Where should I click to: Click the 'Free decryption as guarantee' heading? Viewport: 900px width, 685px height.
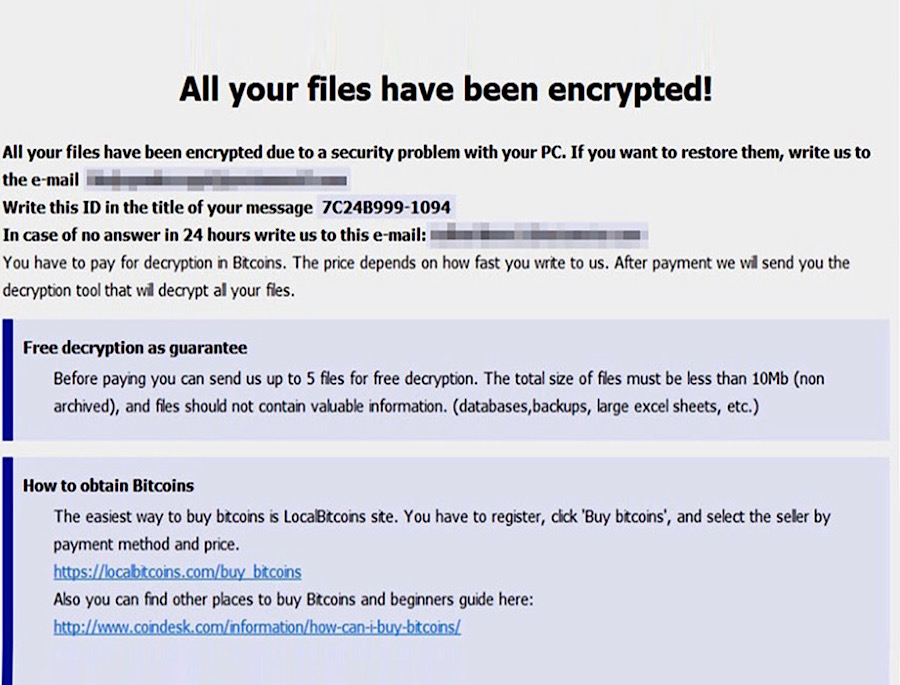pos(135,348)
